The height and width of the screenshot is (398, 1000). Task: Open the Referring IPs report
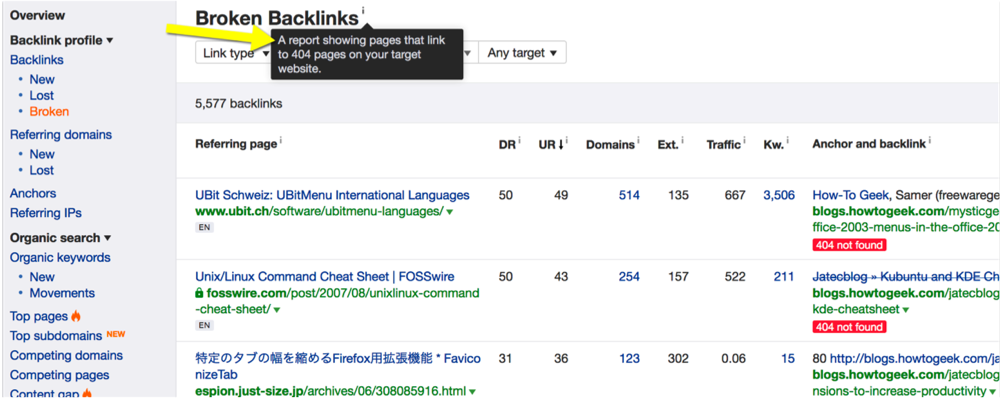click(x=46, y=213)
